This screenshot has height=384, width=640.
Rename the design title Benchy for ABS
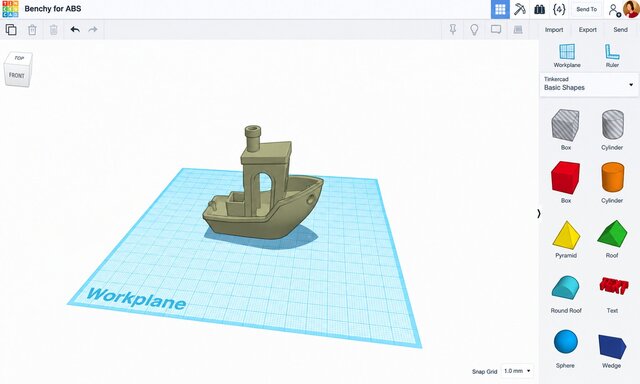tap(53, 9)
